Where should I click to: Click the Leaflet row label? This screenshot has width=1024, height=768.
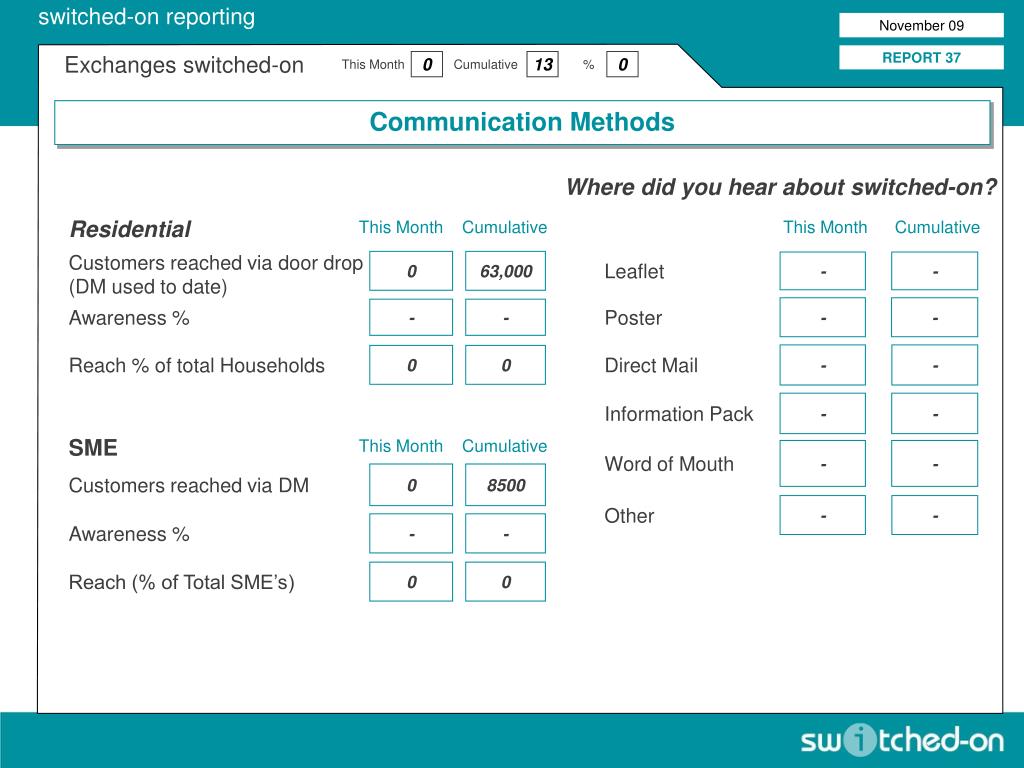[x=634, y=271]
